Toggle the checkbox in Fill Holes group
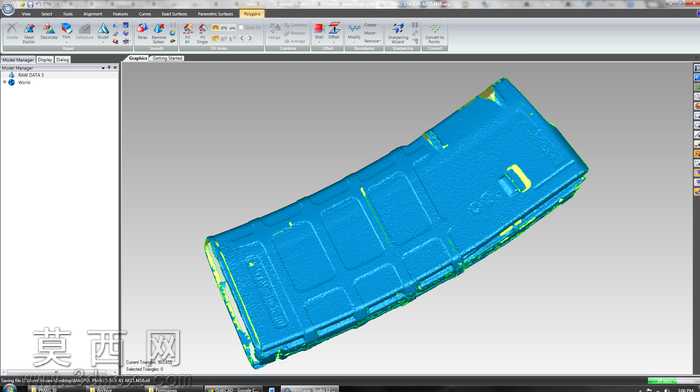The width and height of the screenshot is (700, 392). pos(242,28)
